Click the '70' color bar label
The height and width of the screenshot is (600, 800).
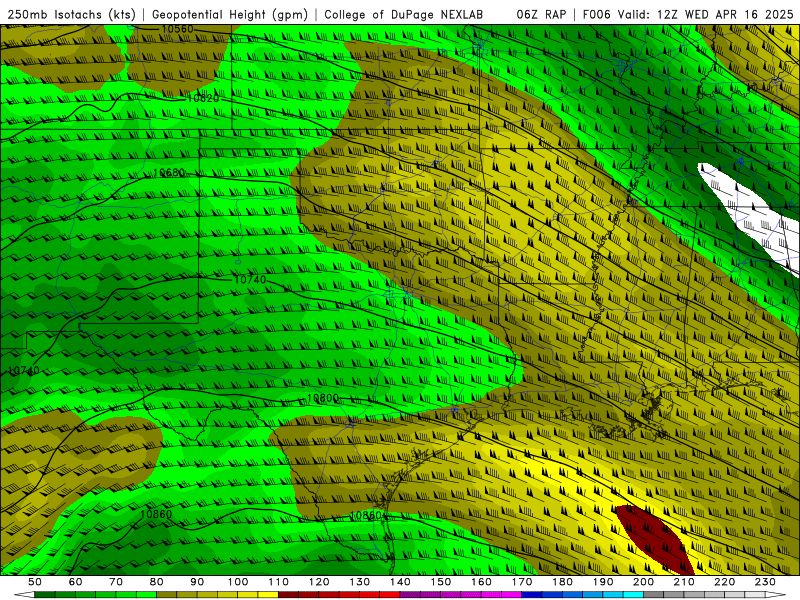pos(116,582)
